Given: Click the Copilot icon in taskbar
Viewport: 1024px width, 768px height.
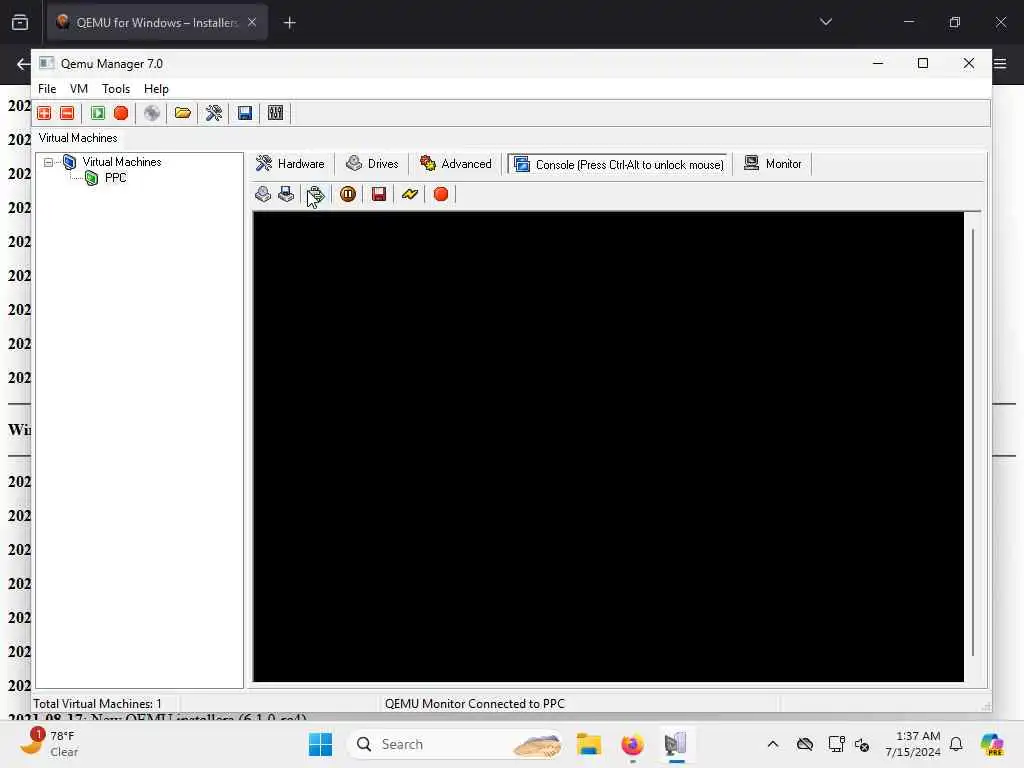Looking at the screenshot, I should [991, 744].
